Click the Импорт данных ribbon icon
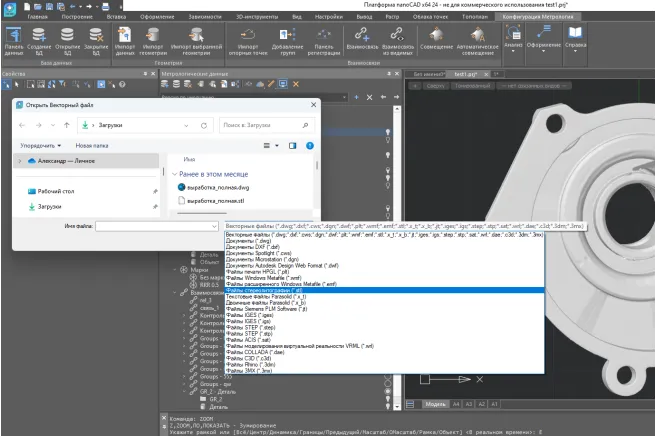Image resolution: width=656 pixels, height=436 pixels. coord(126,37)
